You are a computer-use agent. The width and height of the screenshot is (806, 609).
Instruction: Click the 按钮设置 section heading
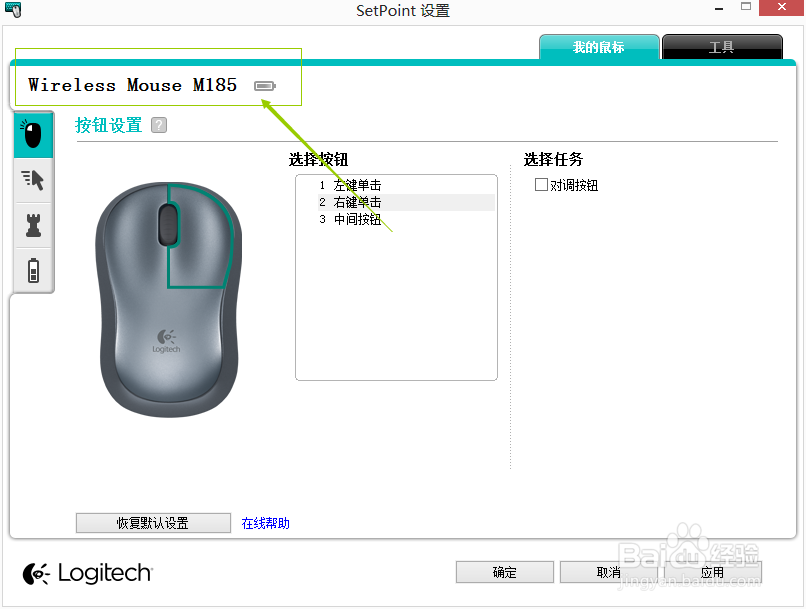click(108, 125)
